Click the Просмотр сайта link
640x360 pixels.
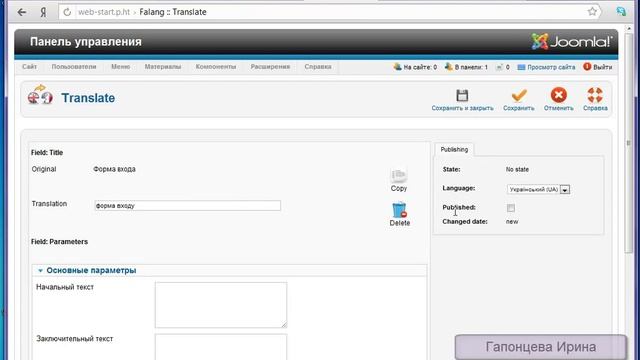(551, 67)
